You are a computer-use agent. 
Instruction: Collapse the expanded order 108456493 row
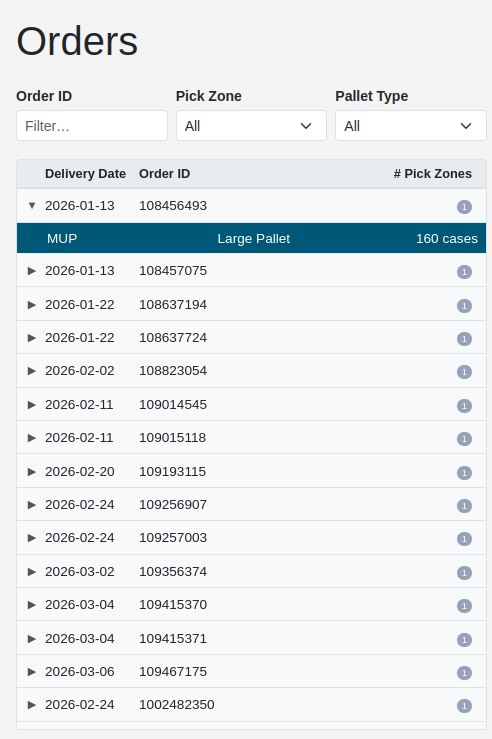tap(32, 205)
